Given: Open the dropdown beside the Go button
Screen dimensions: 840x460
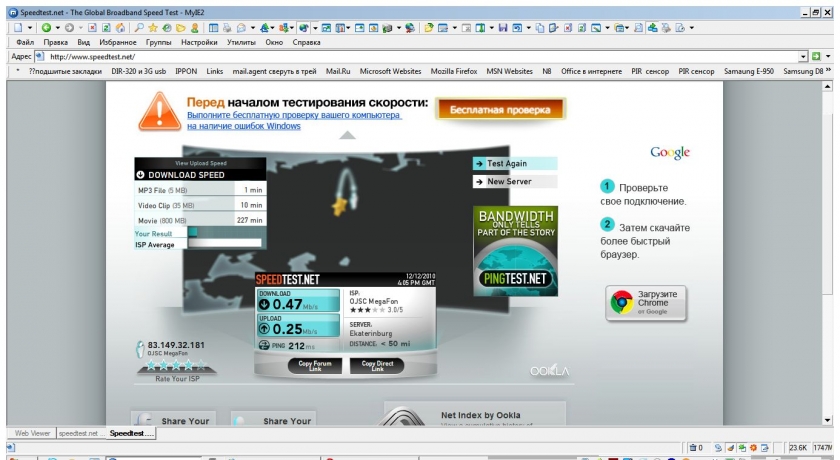Looking at the screenshot, I should click(x=828, y=56).
